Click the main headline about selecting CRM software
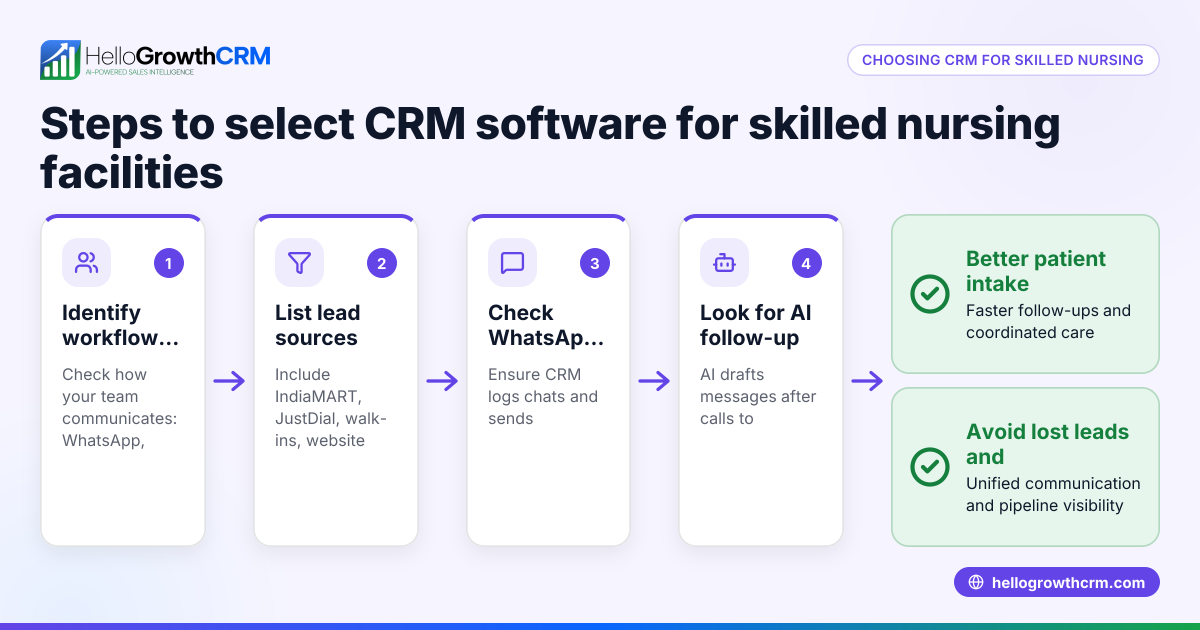 550,148
